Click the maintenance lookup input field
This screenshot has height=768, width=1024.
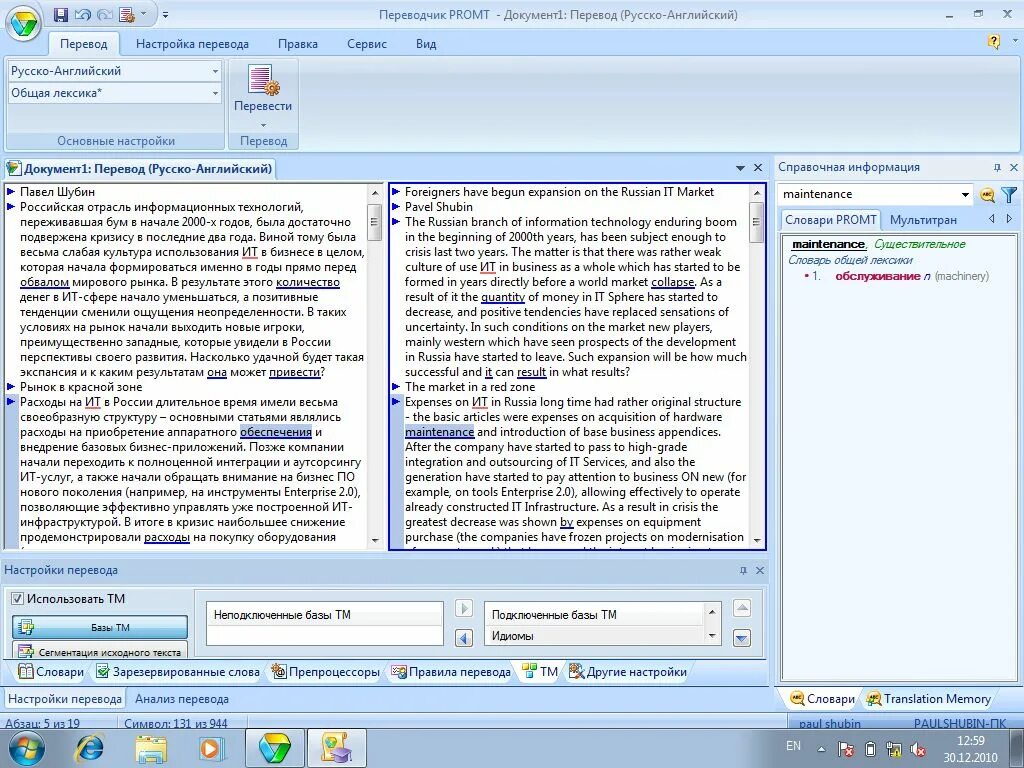[x=868, y=194]
